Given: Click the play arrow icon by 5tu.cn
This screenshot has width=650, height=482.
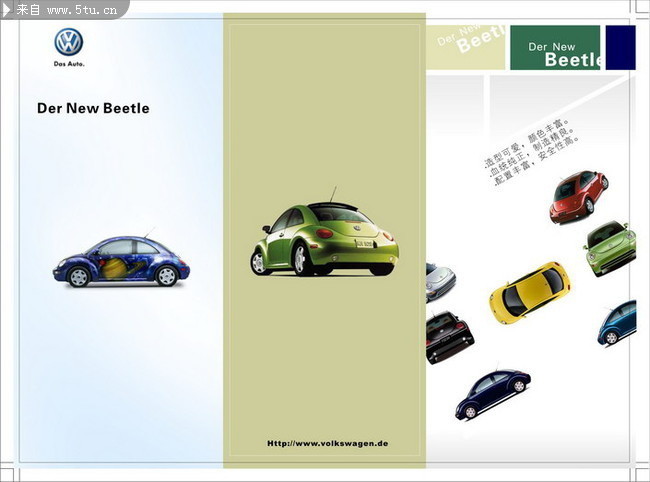Looking at the screenshot, I should [7, 10].
